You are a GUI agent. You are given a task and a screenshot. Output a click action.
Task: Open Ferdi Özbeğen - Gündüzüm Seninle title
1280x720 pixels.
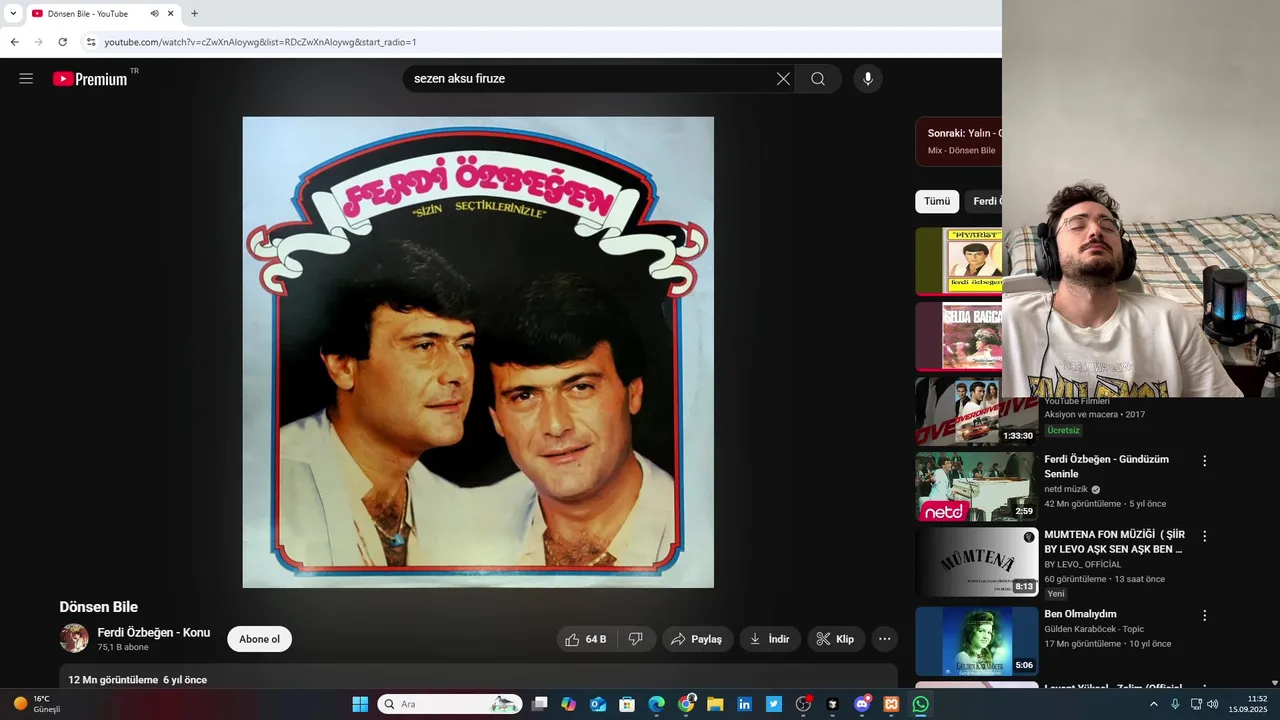coord(1106,466)
